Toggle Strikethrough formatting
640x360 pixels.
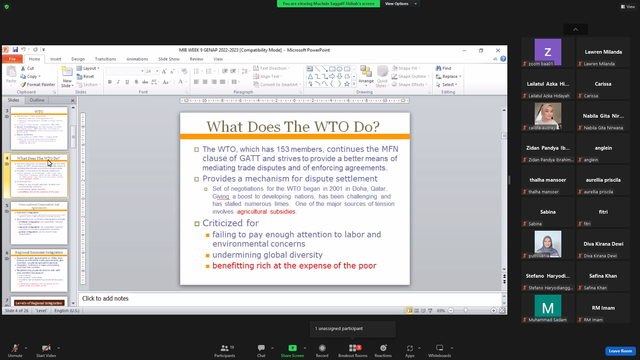(145, 82)
